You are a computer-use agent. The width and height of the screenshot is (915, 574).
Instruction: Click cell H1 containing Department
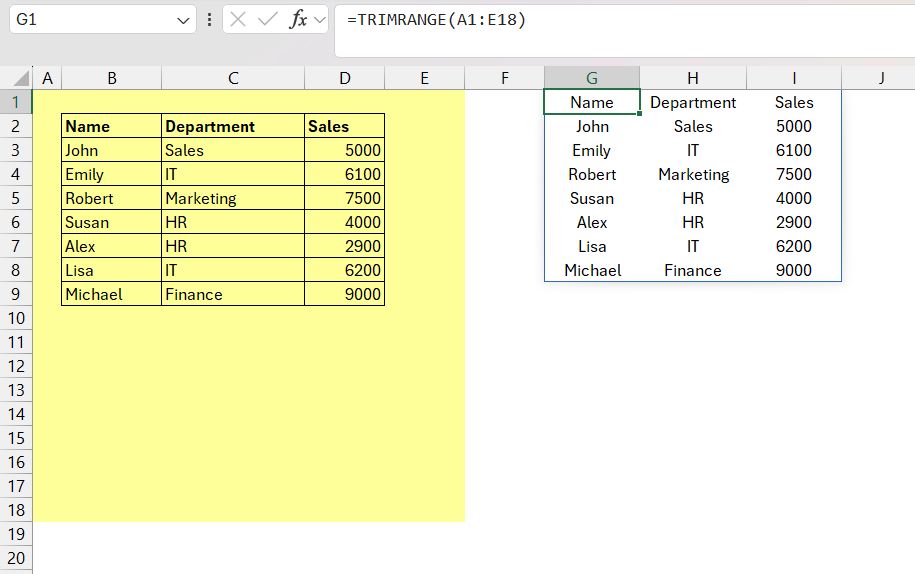coord(693,102)
